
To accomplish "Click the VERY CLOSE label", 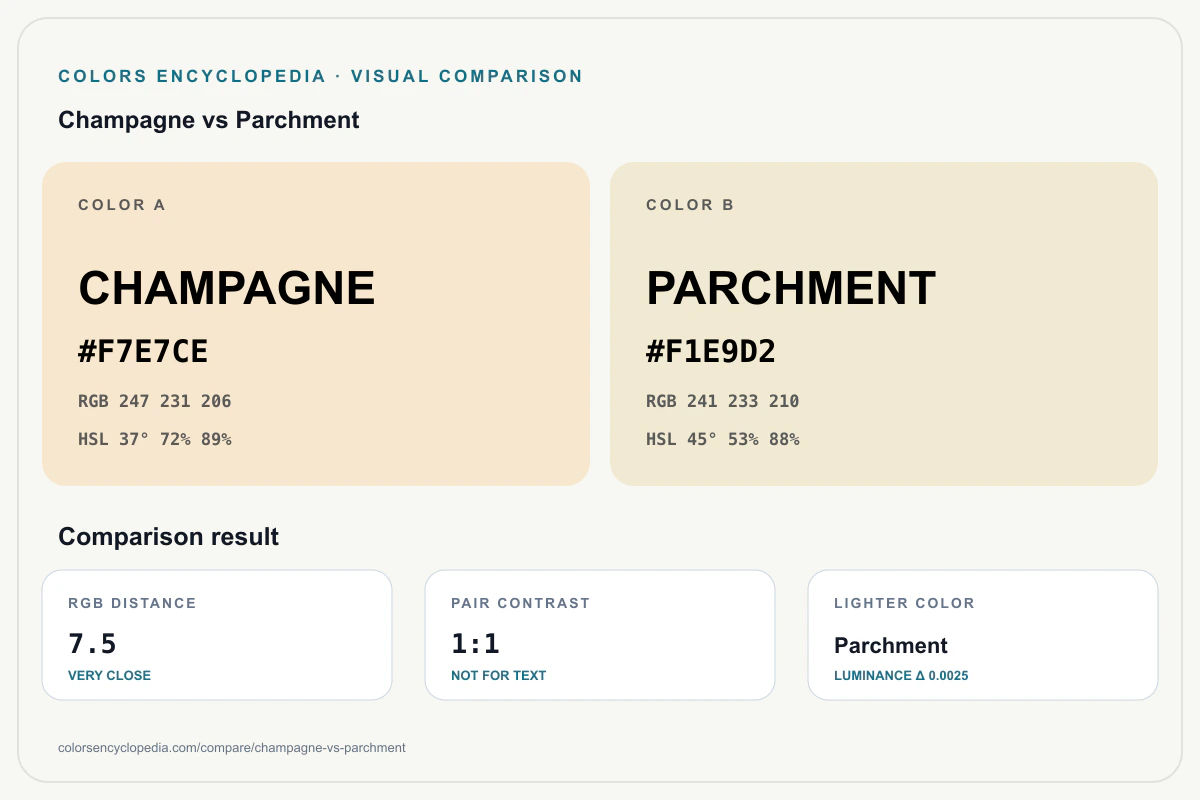I will [x=109, y=675].
